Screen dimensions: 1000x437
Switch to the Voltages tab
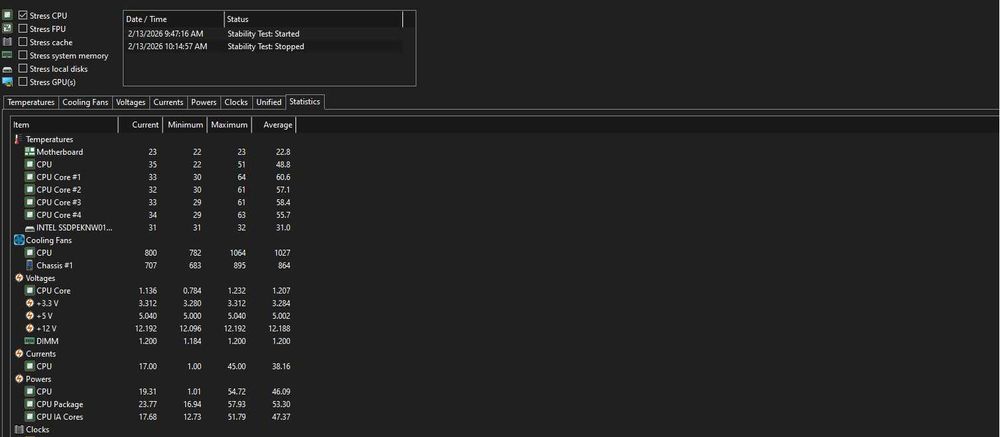[x=131, y=102]
